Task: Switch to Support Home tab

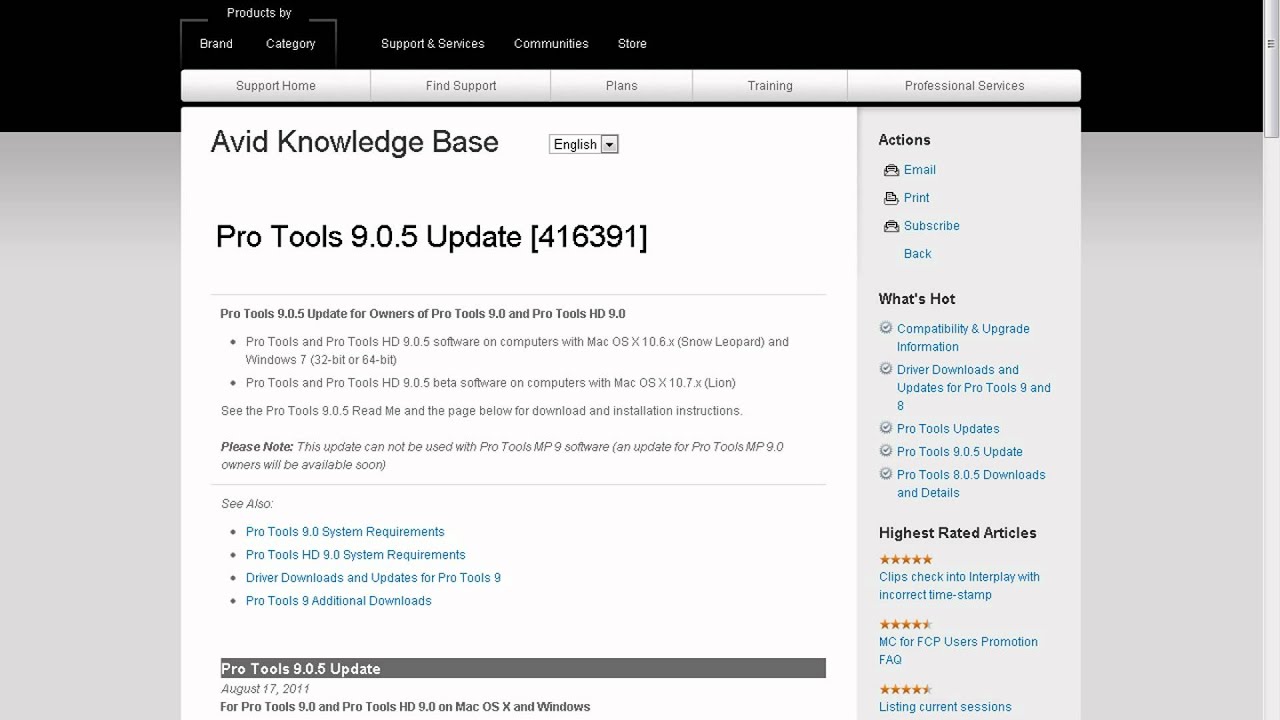Action: (276, 86)
